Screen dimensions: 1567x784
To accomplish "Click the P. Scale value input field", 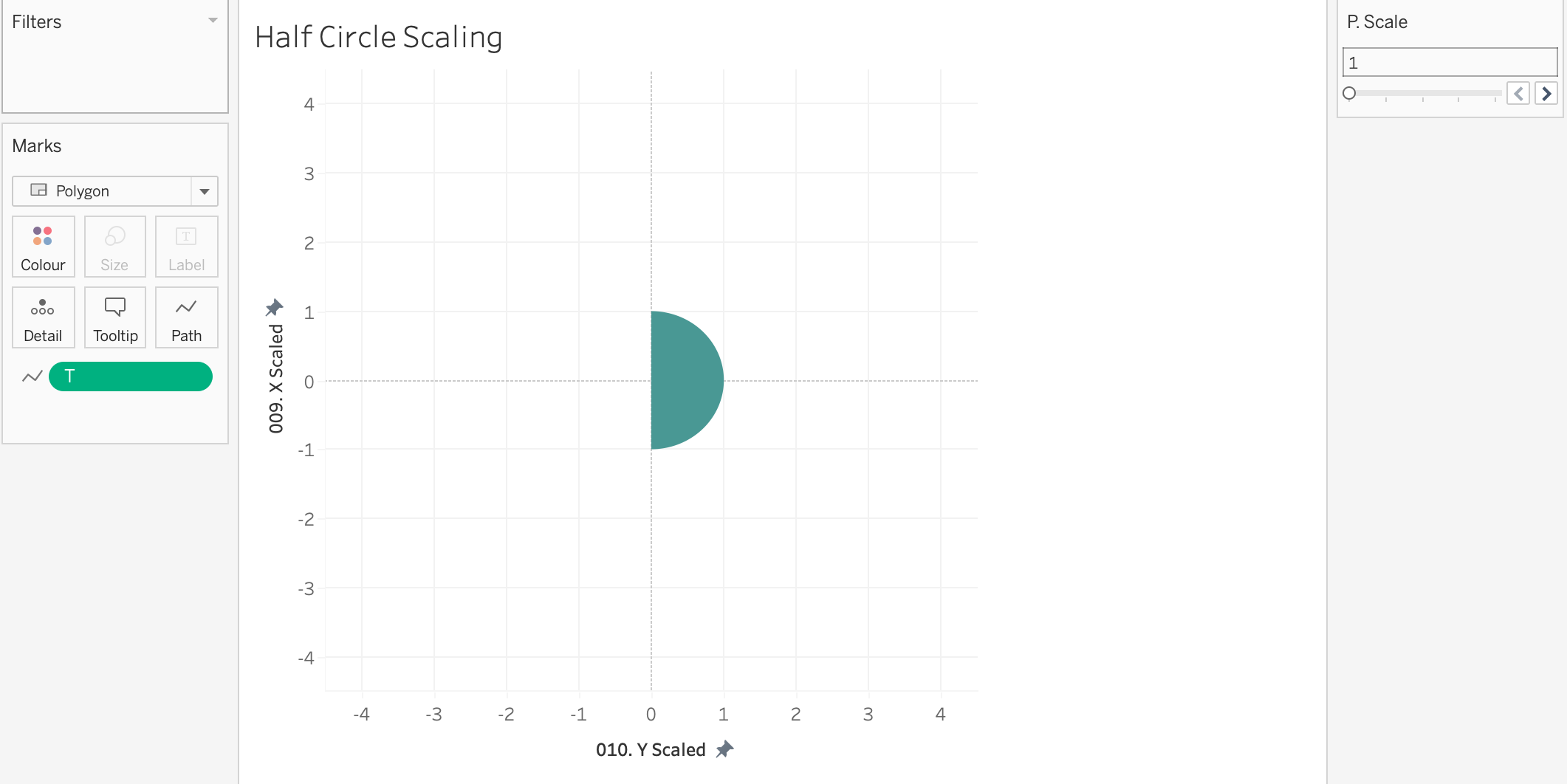I will pos(1449,63).
